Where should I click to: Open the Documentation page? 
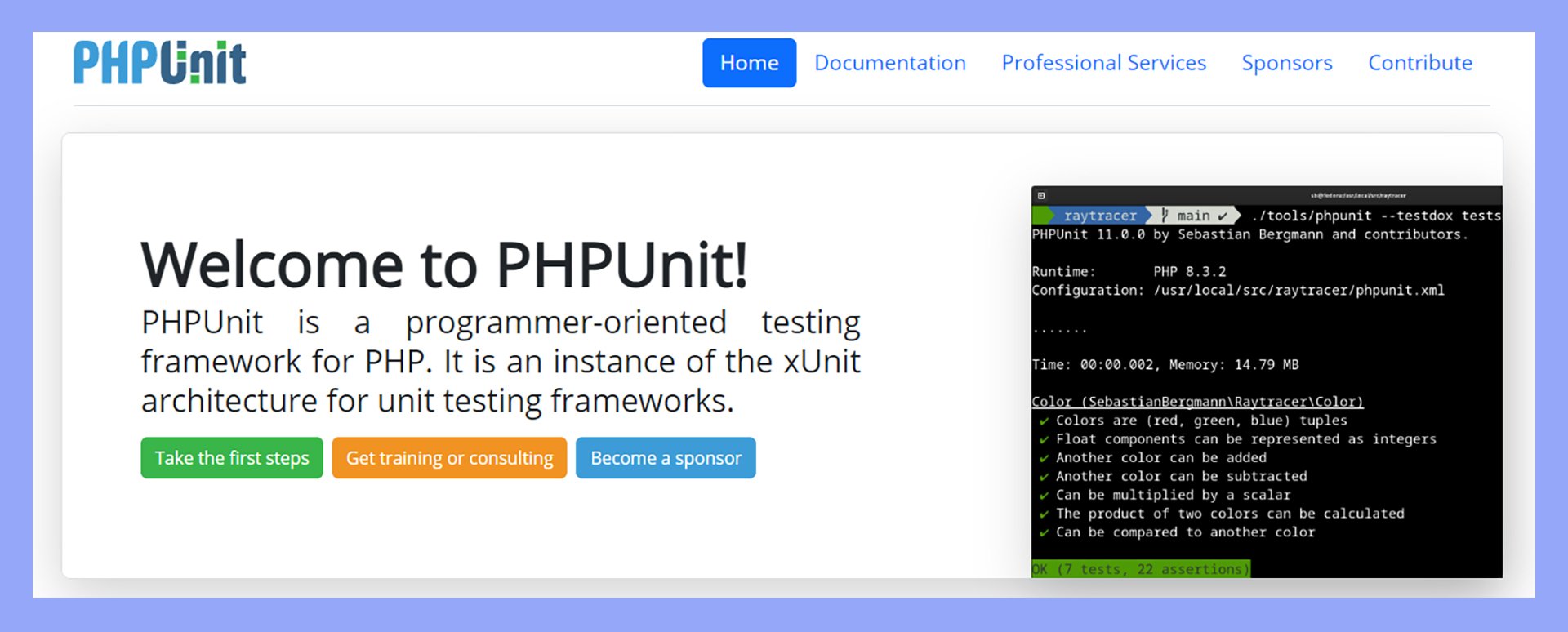point(889,63)
